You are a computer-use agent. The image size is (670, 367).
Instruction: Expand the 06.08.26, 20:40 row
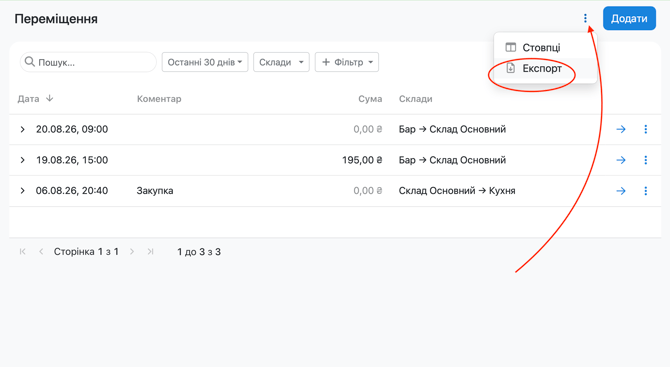23,191
